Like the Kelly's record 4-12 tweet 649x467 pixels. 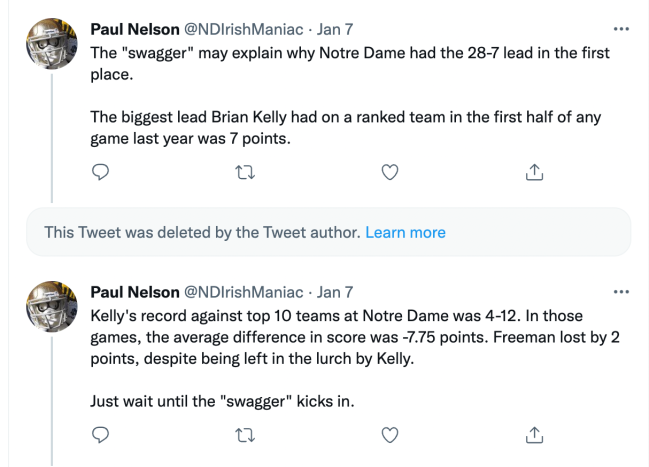(x=390, y=435)
